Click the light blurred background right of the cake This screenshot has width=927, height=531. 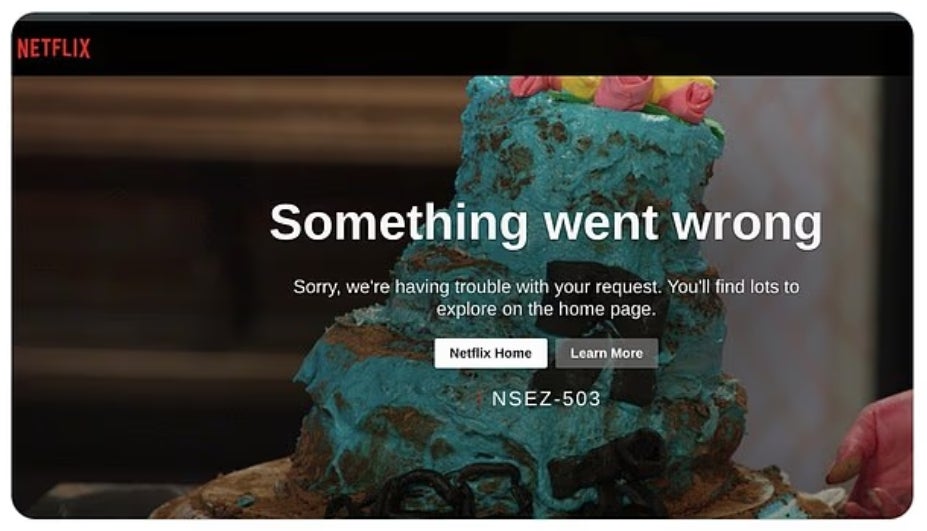pyautogui.click(x=800, y=200)
